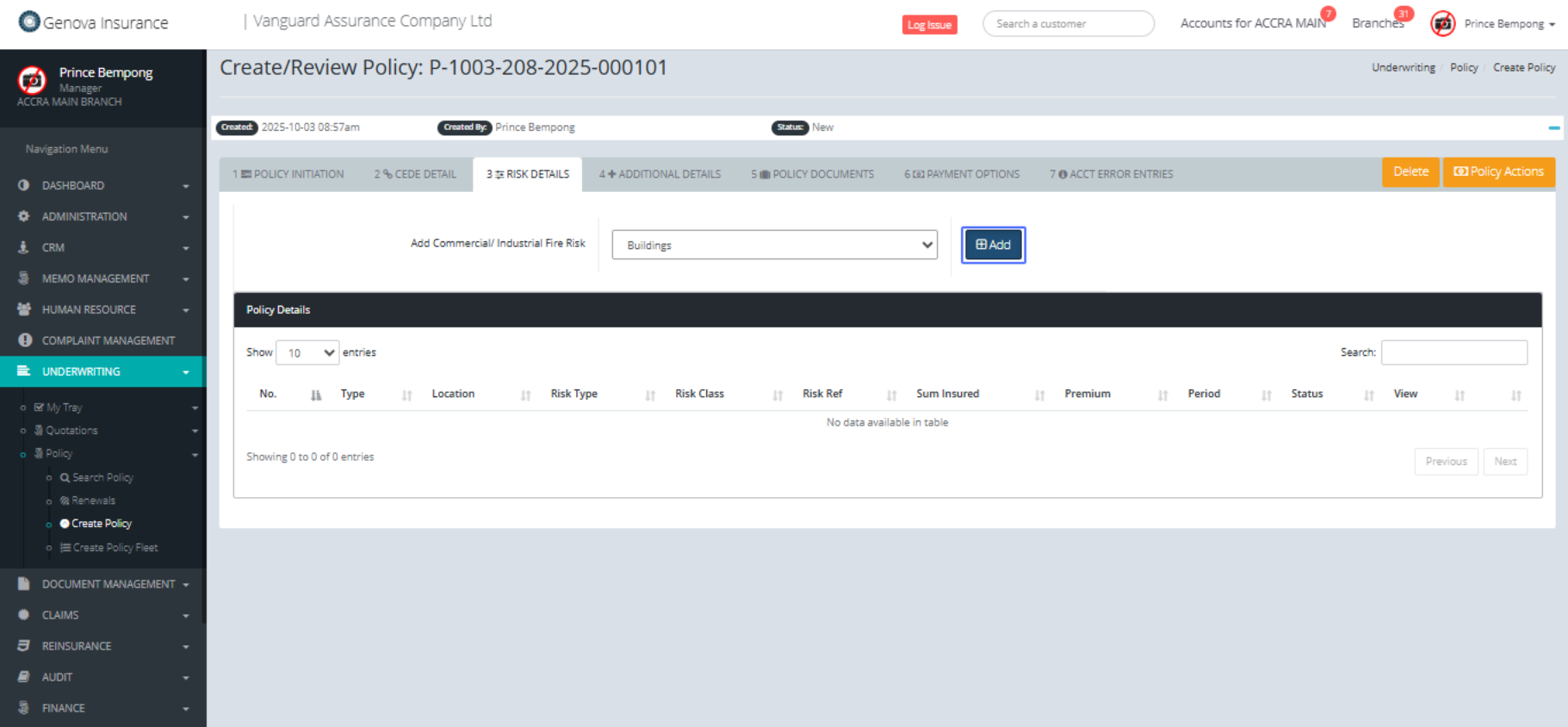The width and height of the screenshot is (1568, 727).
Task: Click the Complaint Management alert icon
Action: point(25,340)
